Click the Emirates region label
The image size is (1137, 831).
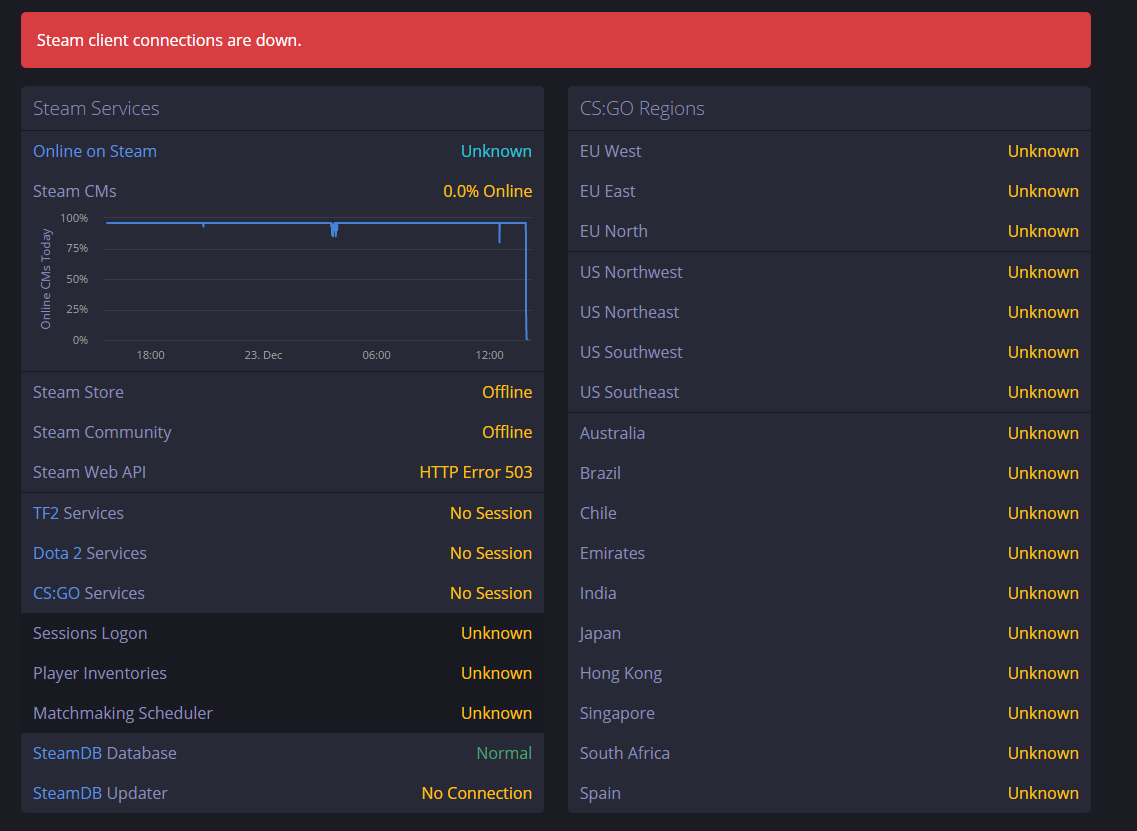(612, 553)
